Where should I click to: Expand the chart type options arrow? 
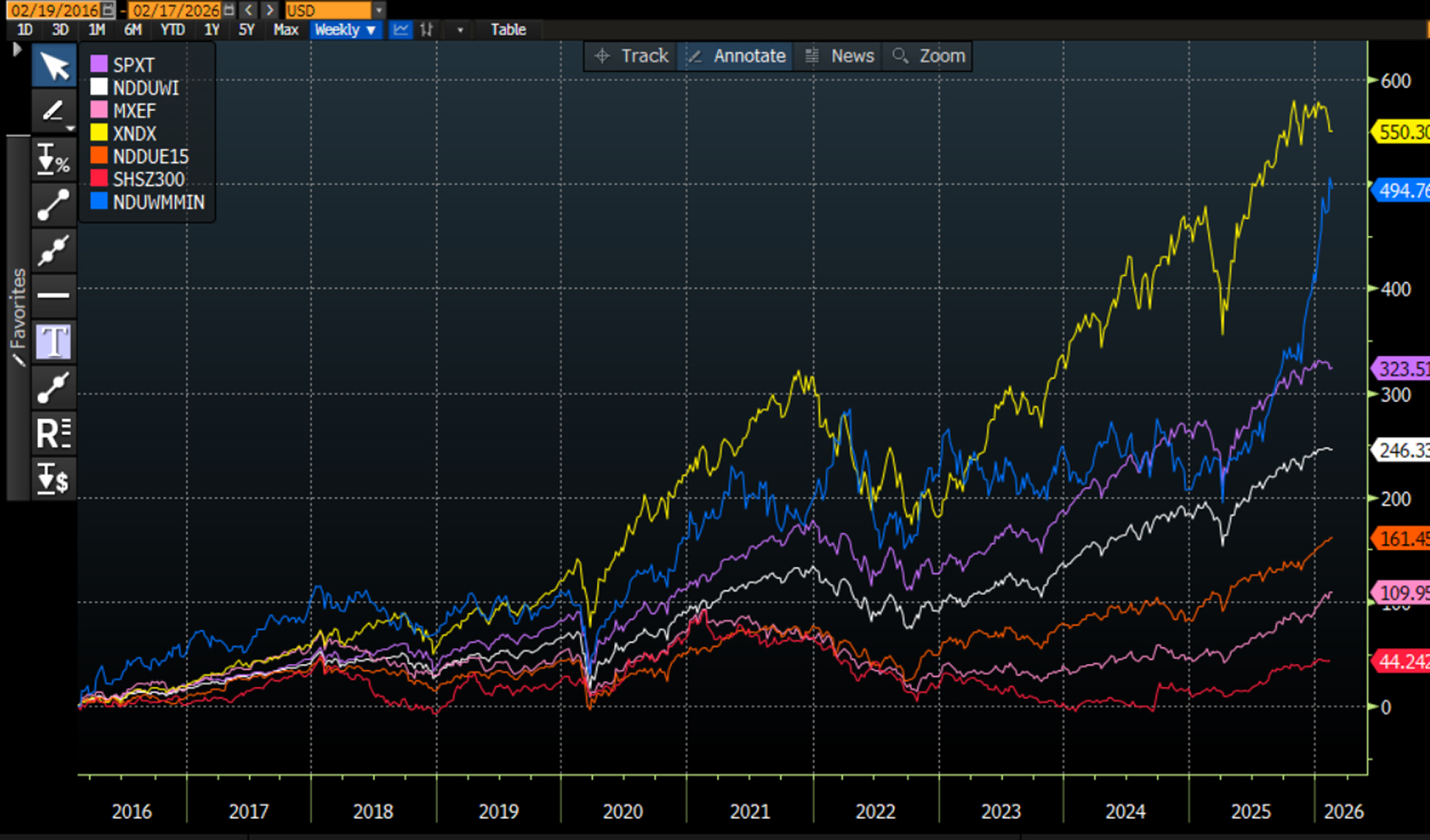[x=460, y=30]
